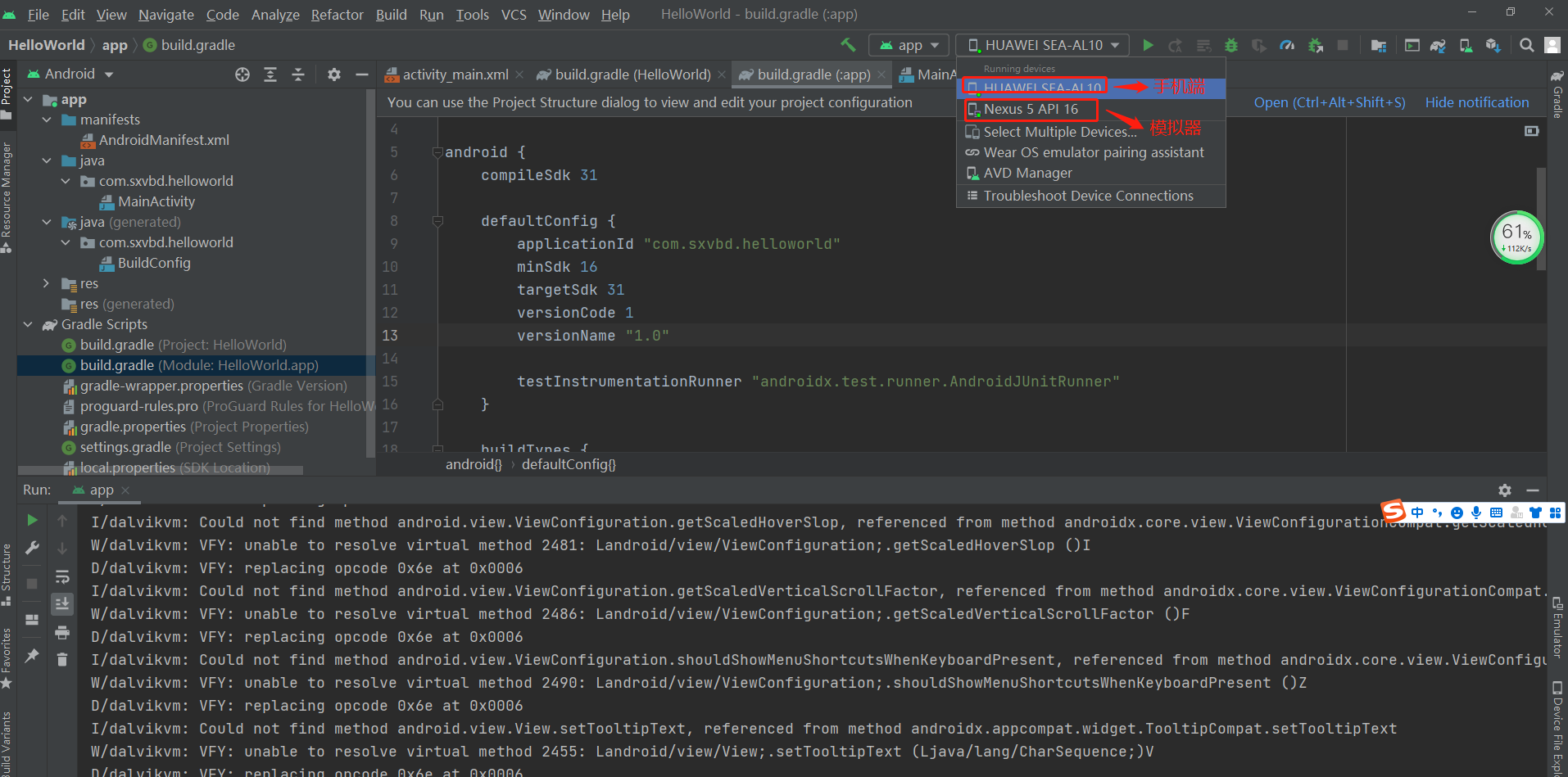Open the Profile app gauge icon

click(x=1287, y=45)
